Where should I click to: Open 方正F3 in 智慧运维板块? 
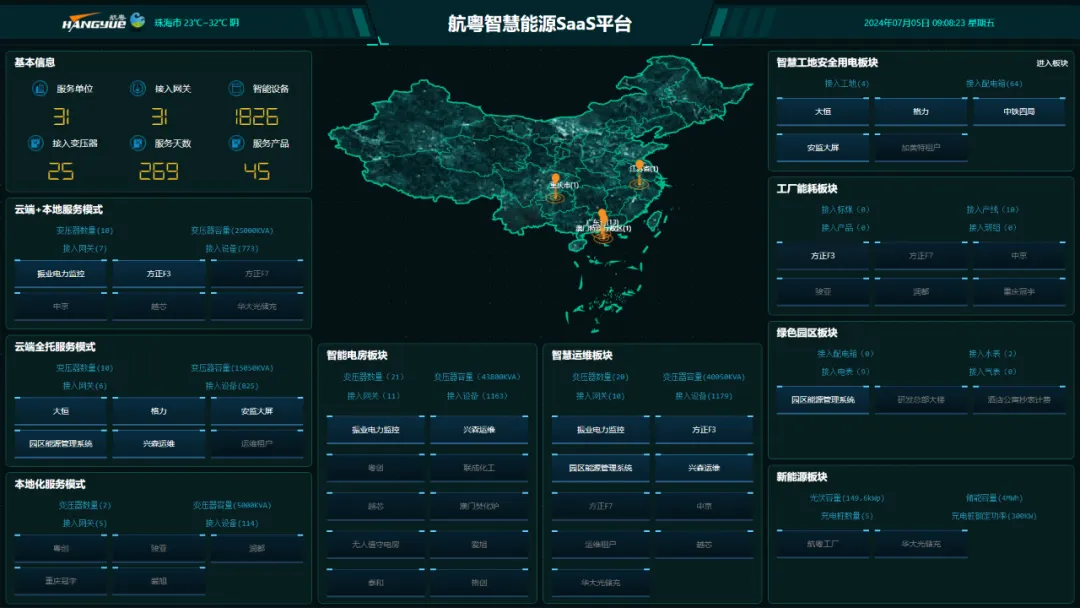704,430
